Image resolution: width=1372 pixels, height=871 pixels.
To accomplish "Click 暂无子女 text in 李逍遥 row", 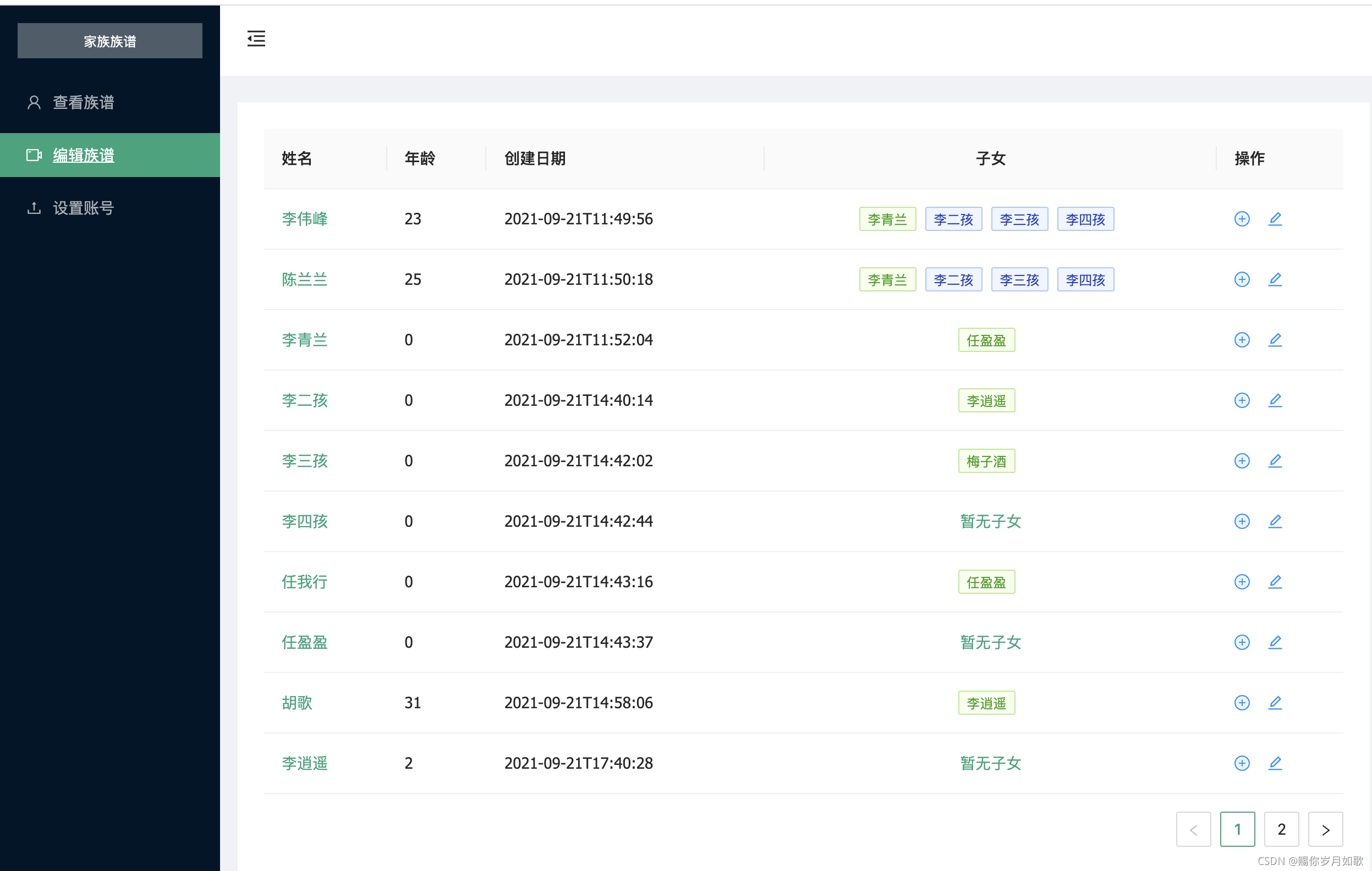I will [x=990, y=763].
